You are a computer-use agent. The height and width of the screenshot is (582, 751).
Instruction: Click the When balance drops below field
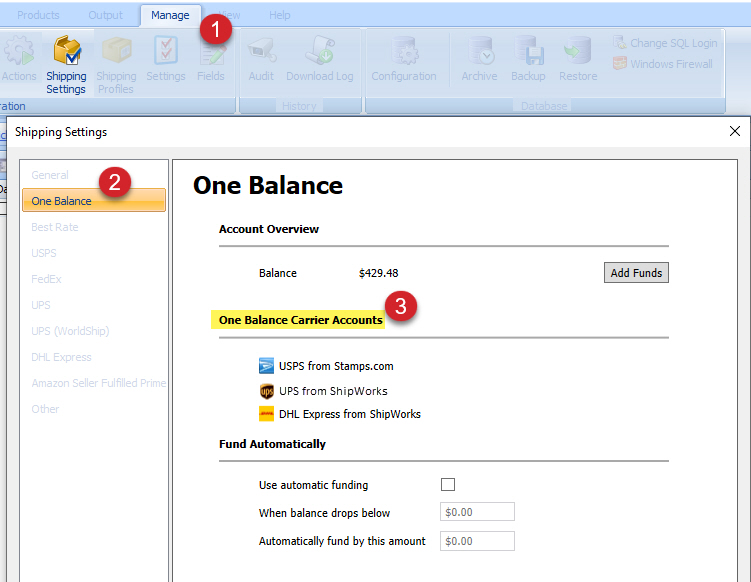pyautogui.click(x=477, y=512)
